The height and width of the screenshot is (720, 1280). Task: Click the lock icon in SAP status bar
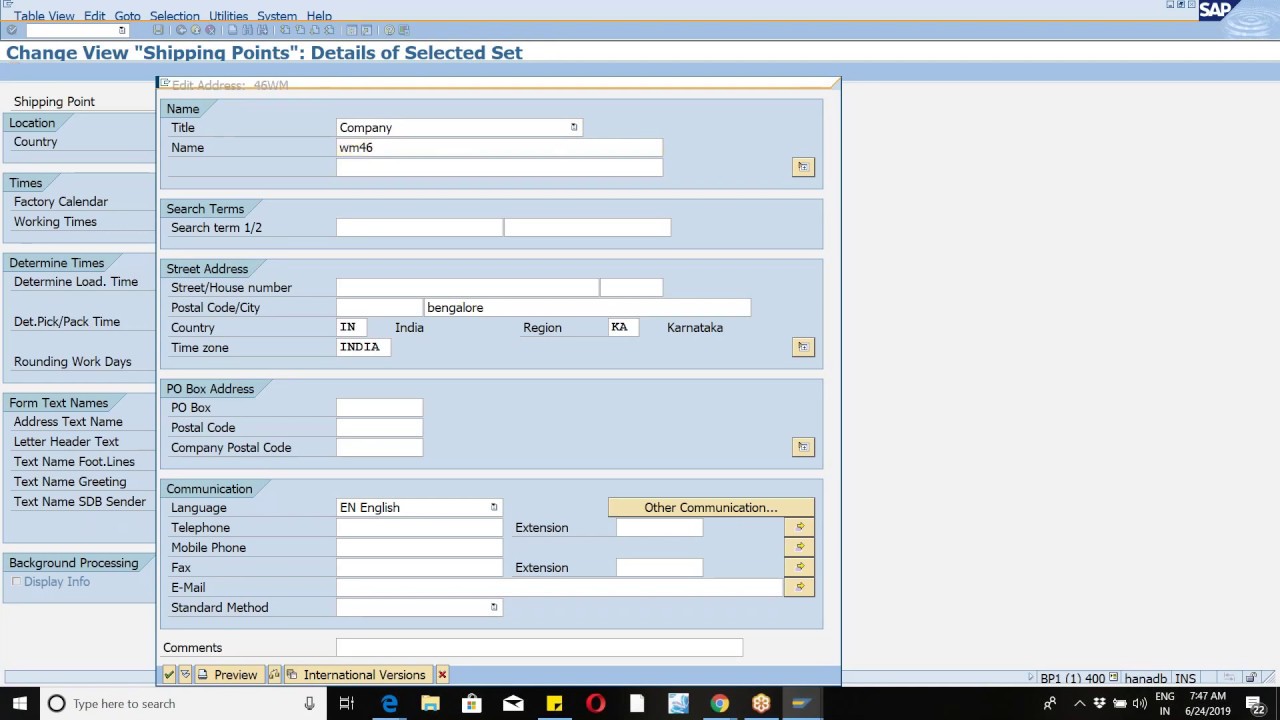click(1251, 678)
